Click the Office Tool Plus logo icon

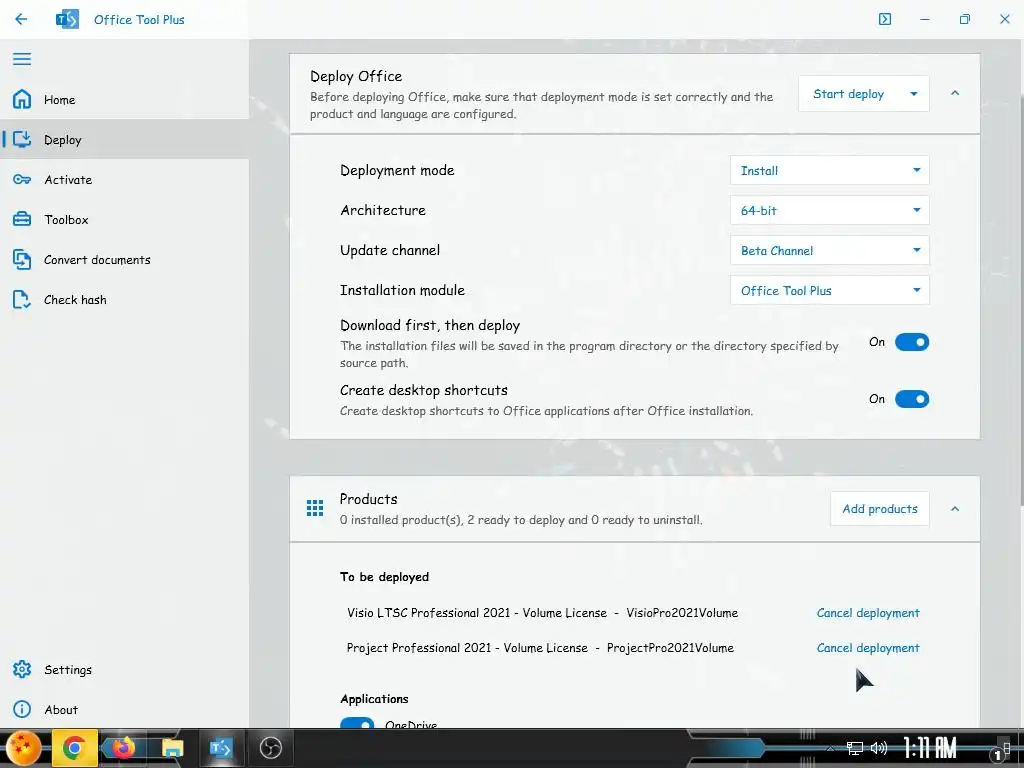click(67, 19)
